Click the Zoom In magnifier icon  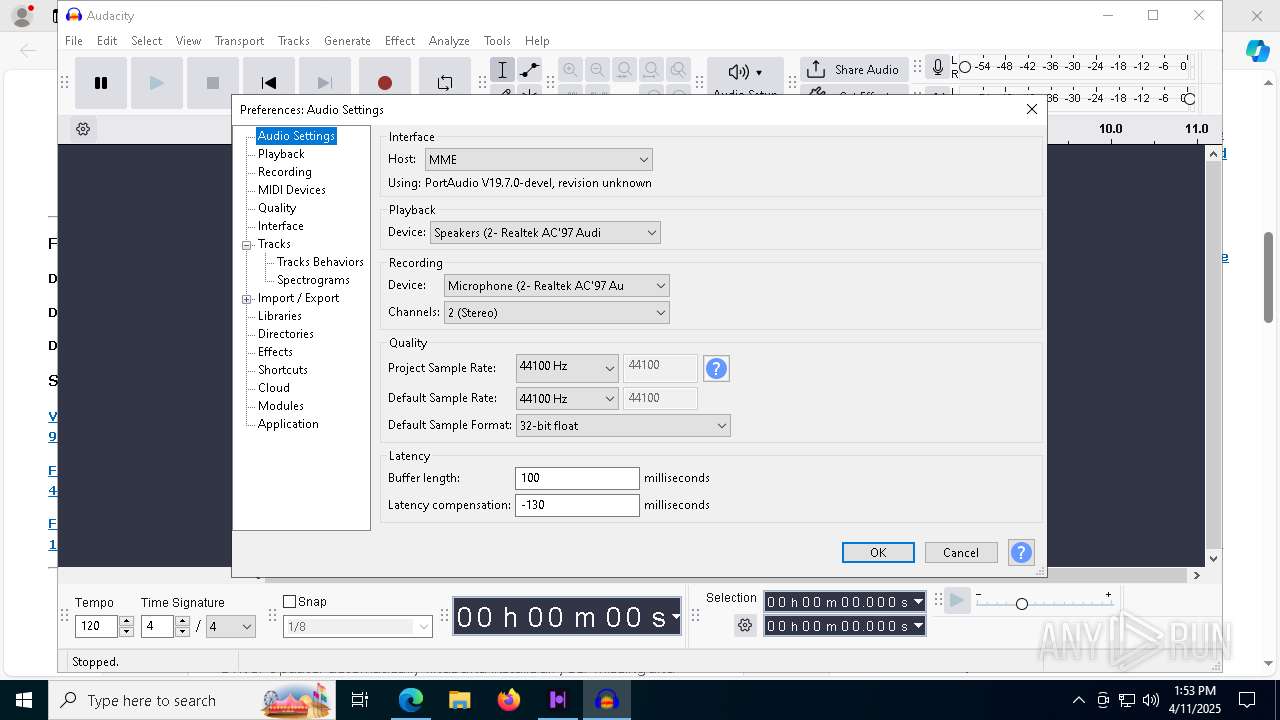click(570, 70)
